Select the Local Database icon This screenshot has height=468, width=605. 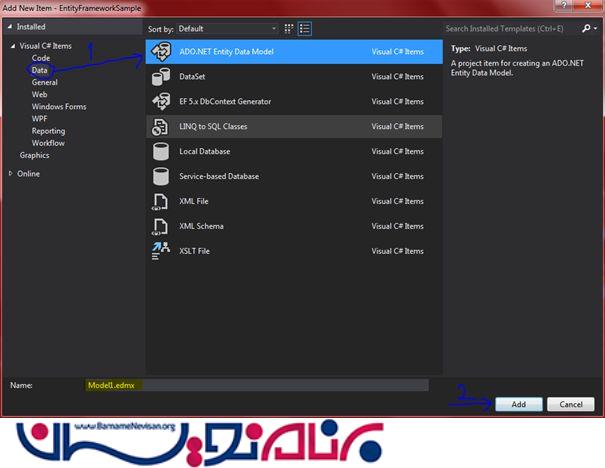[x=160, y=151]
